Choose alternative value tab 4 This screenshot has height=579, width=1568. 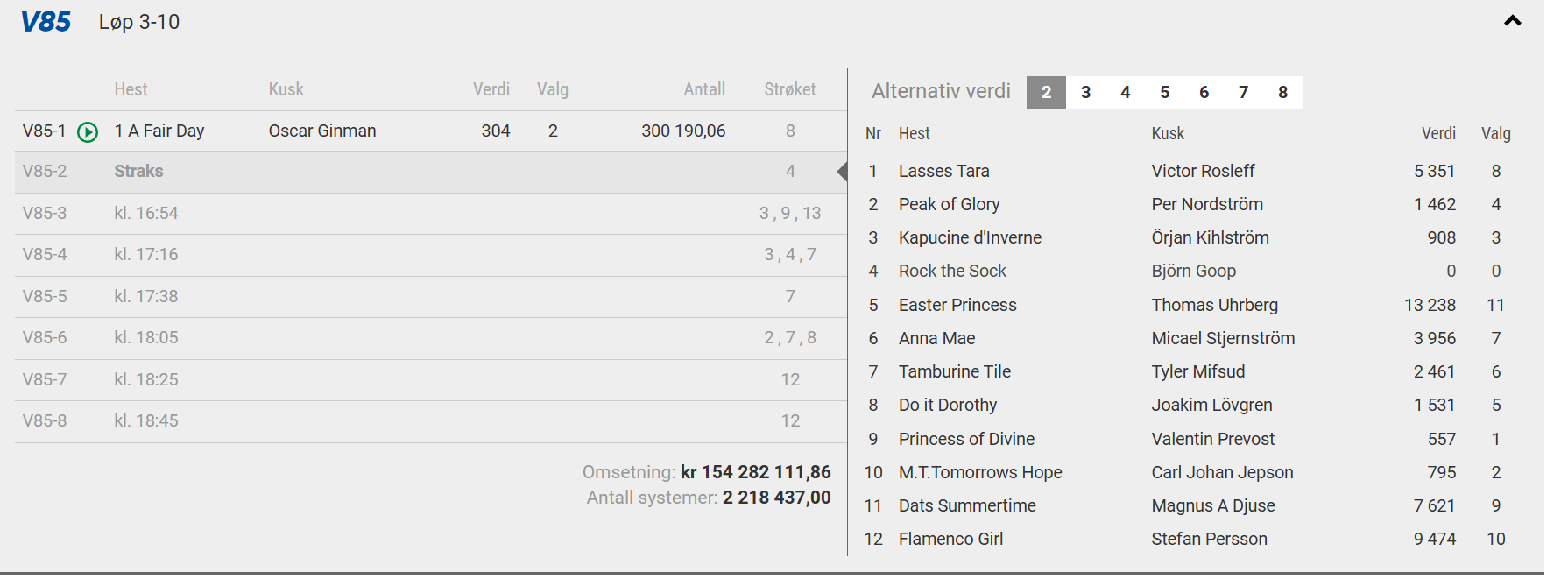point(1125,92)
